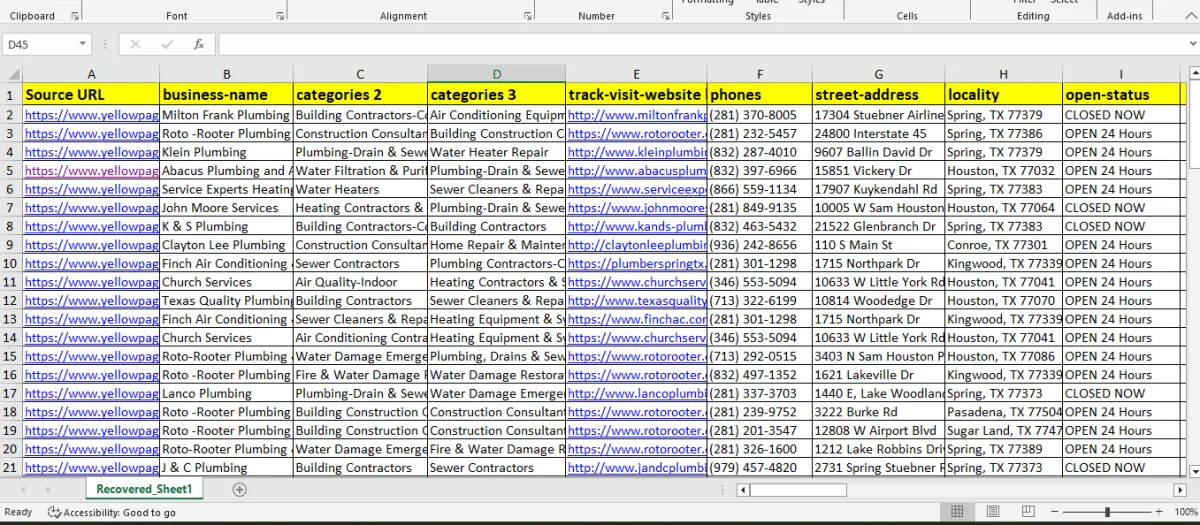Open the plumberspringtx website link
Screen dimensions: 1200x525
(x=636, y=263)
